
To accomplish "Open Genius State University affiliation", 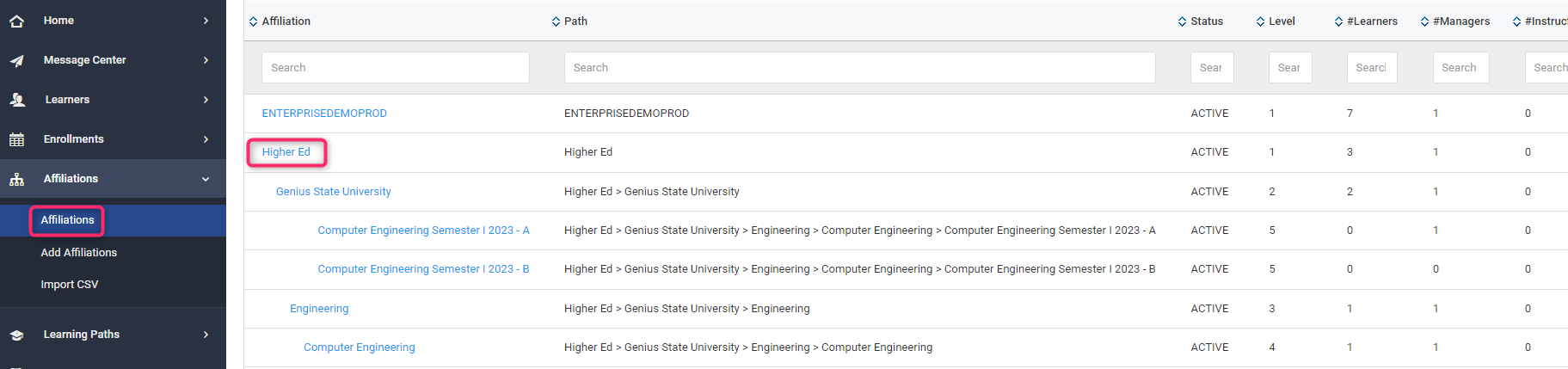I will (x=333, y=192).
